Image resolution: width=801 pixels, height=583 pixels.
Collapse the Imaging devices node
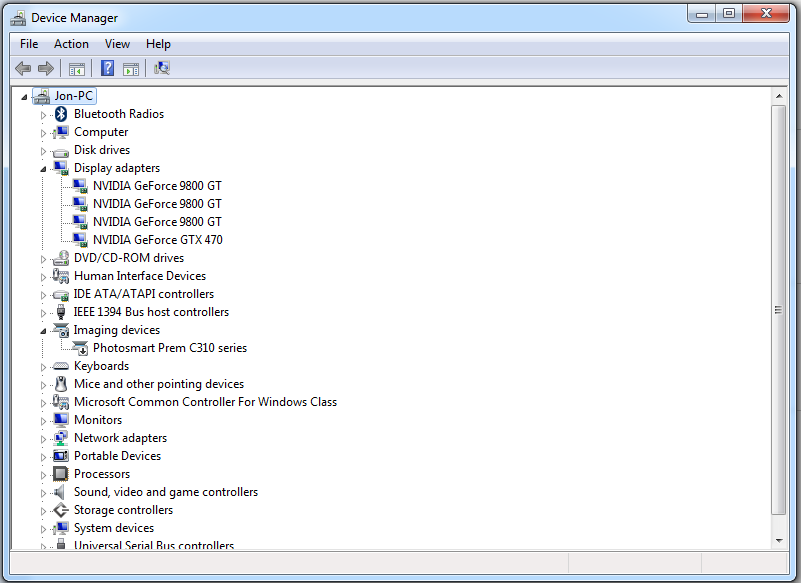(43, 331)
